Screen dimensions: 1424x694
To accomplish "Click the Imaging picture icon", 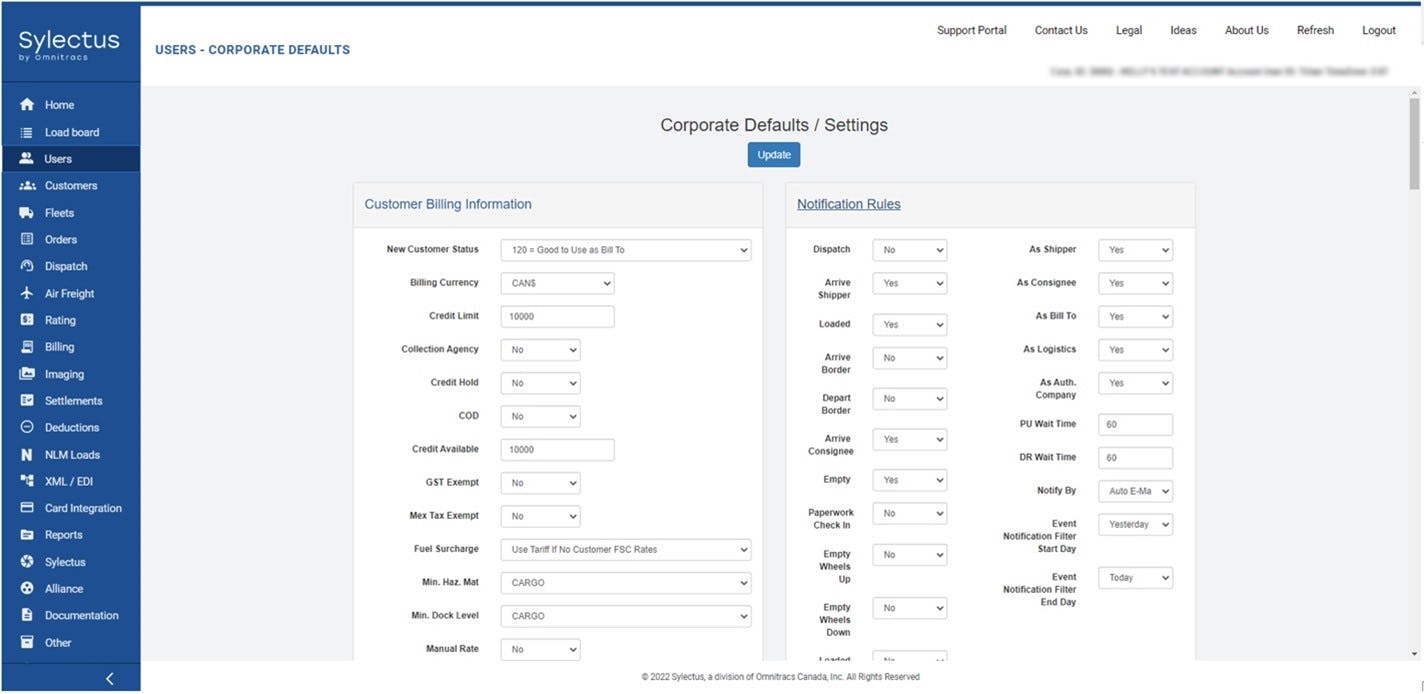I will pos(27,374).
